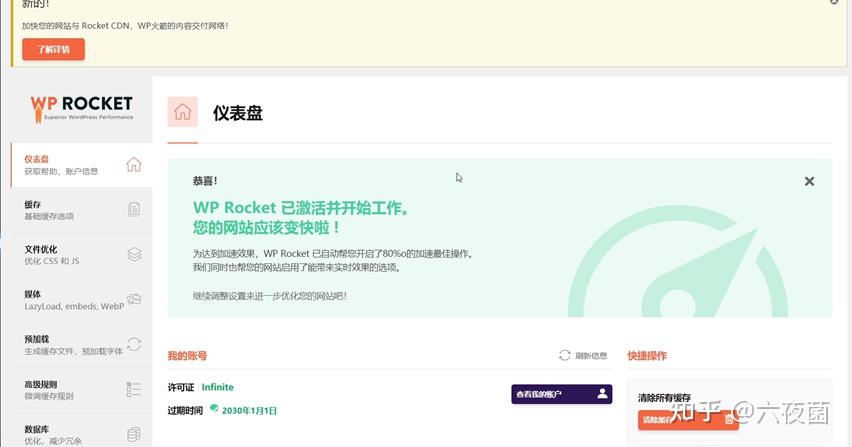
Task: Open the 文件优化 sidebar menu item
Action: tap(82, 255)
